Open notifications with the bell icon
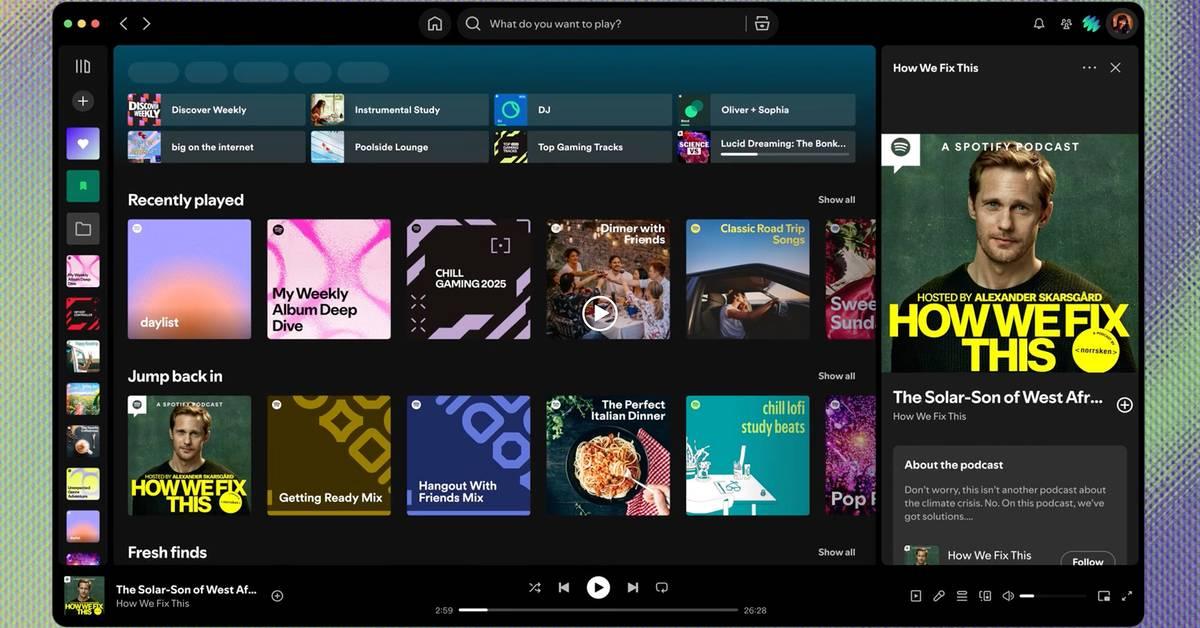The image size is (1200, 628). pos(1039,24)
